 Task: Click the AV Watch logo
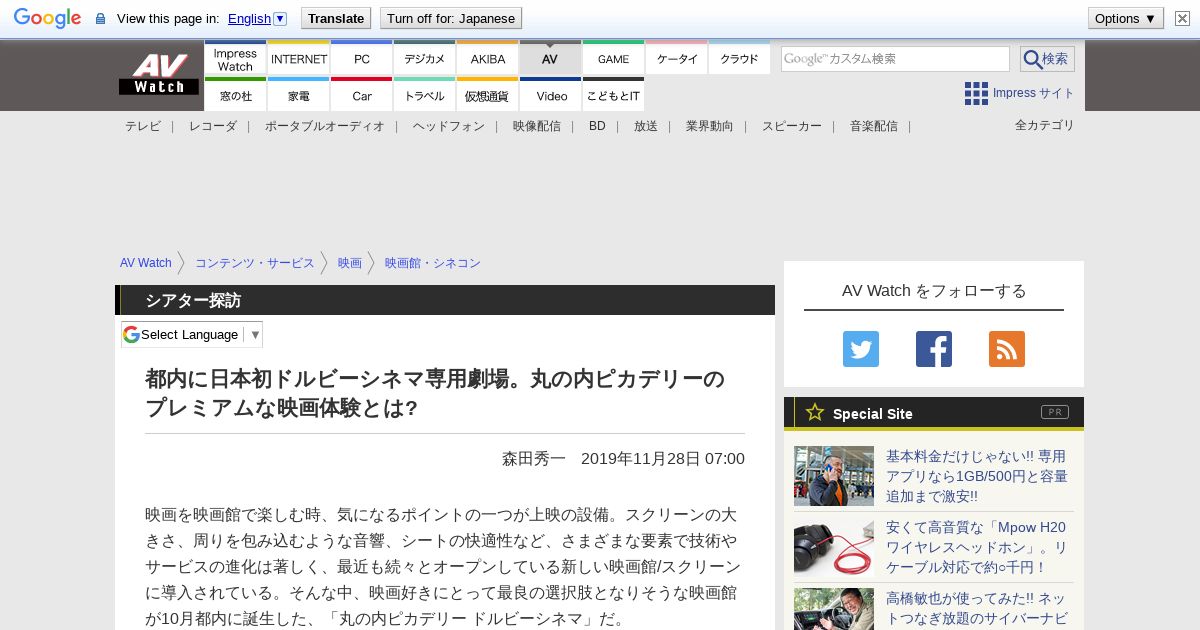pyautogui.click(x=158, y=74)
